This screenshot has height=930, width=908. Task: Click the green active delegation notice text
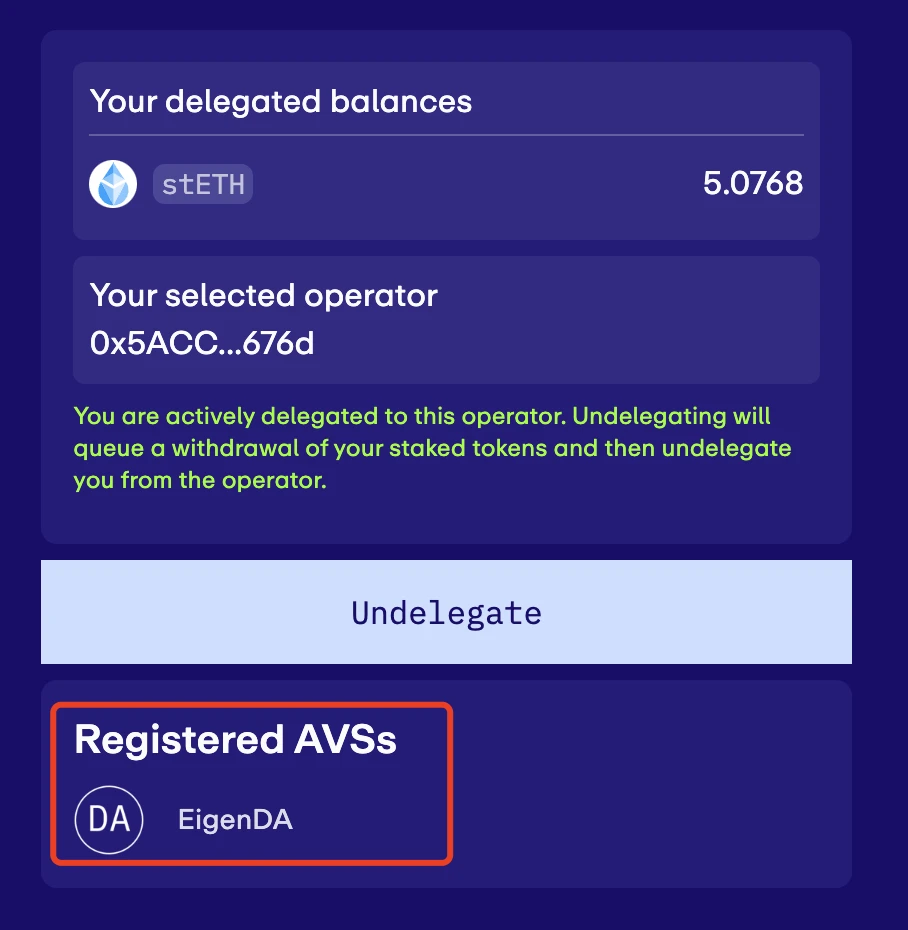[x=432, y=448]
